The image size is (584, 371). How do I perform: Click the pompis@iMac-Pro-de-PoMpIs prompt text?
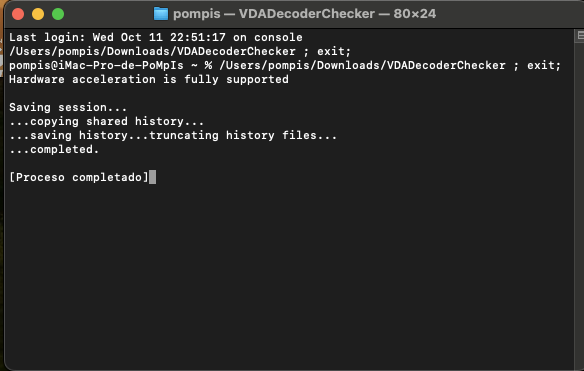96,66
